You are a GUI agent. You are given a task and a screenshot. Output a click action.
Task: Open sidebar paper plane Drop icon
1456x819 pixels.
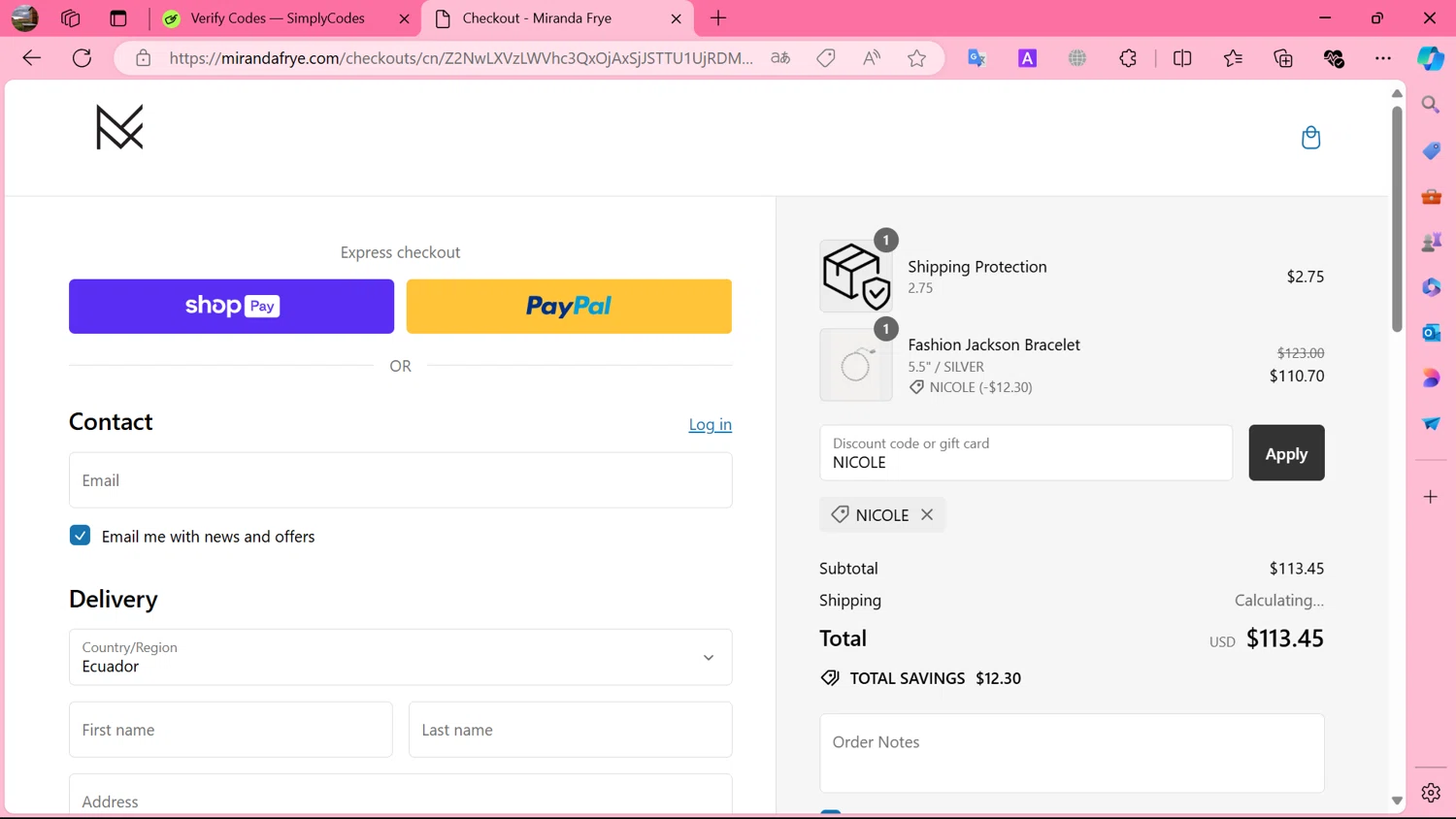[x=1431, y=423]
